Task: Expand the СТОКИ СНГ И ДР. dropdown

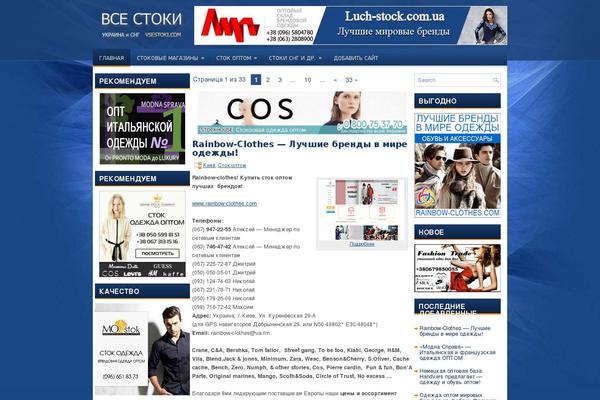Action: click(x=295, y=58)
